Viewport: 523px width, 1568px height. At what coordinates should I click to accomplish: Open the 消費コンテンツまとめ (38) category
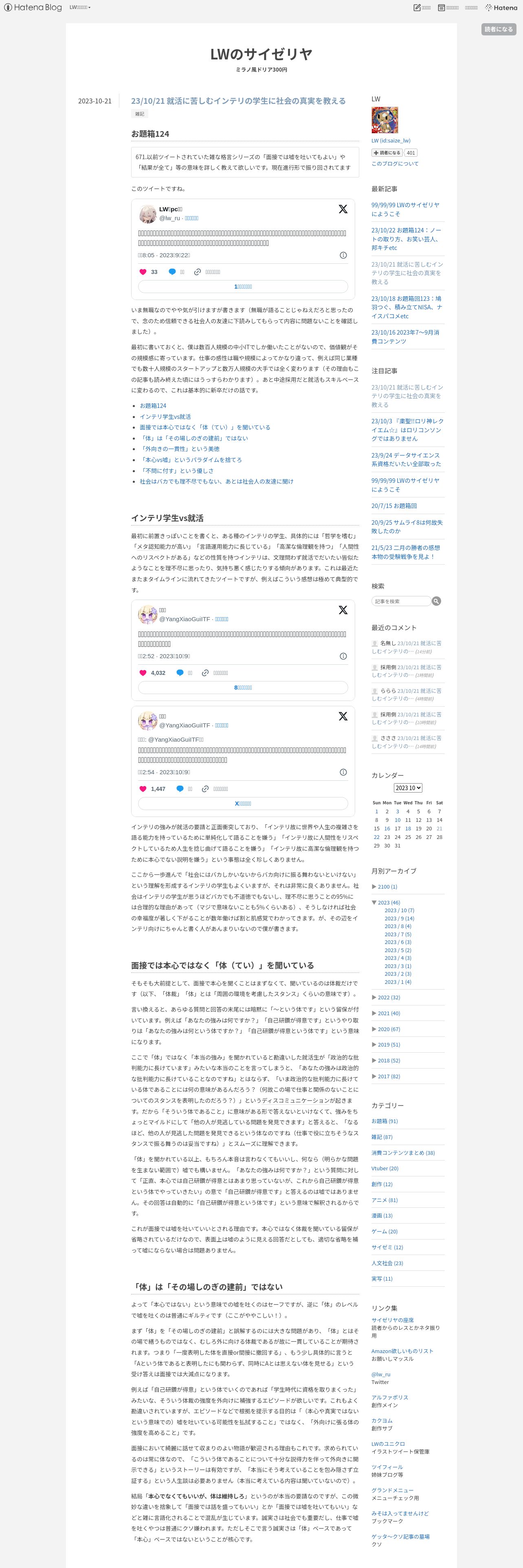coord(403,1153)
